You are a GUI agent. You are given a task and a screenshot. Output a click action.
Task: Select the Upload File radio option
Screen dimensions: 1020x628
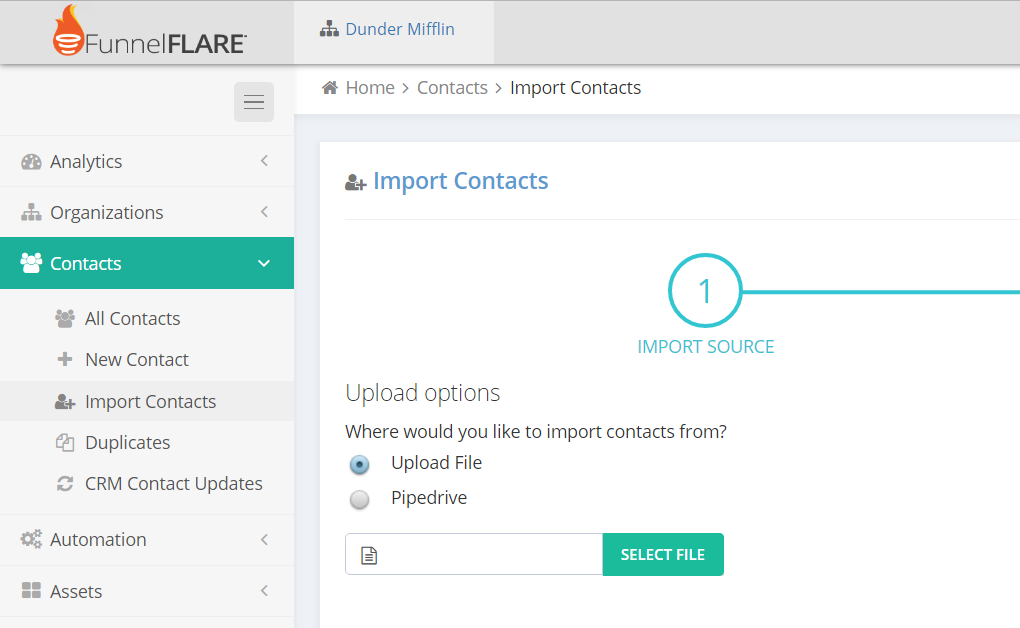click(359, 464)
